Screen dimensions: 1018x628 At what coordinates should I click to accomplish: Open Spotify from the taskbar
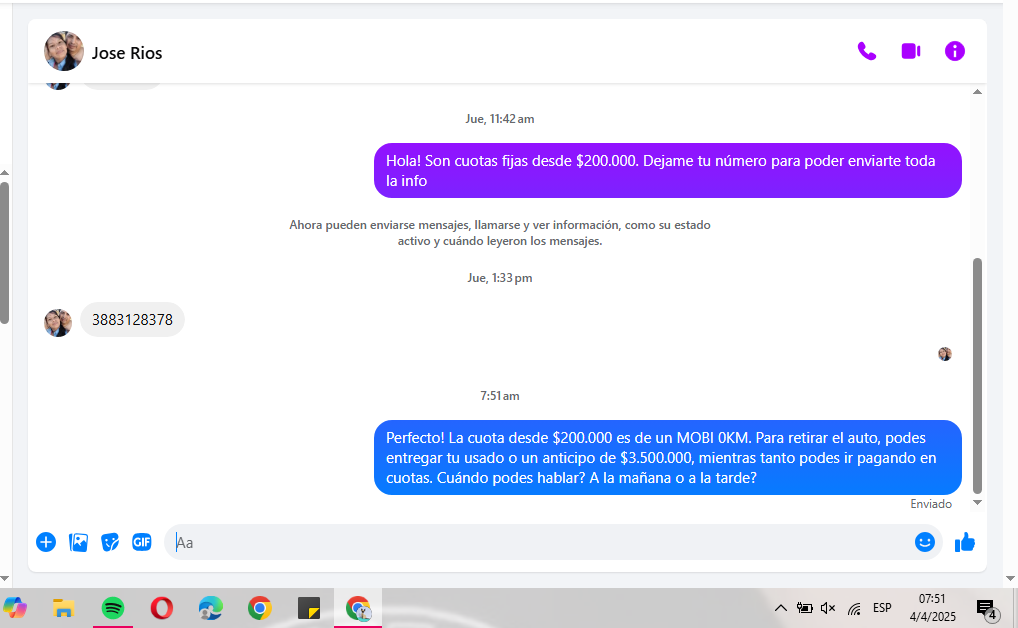pos(113,608)
